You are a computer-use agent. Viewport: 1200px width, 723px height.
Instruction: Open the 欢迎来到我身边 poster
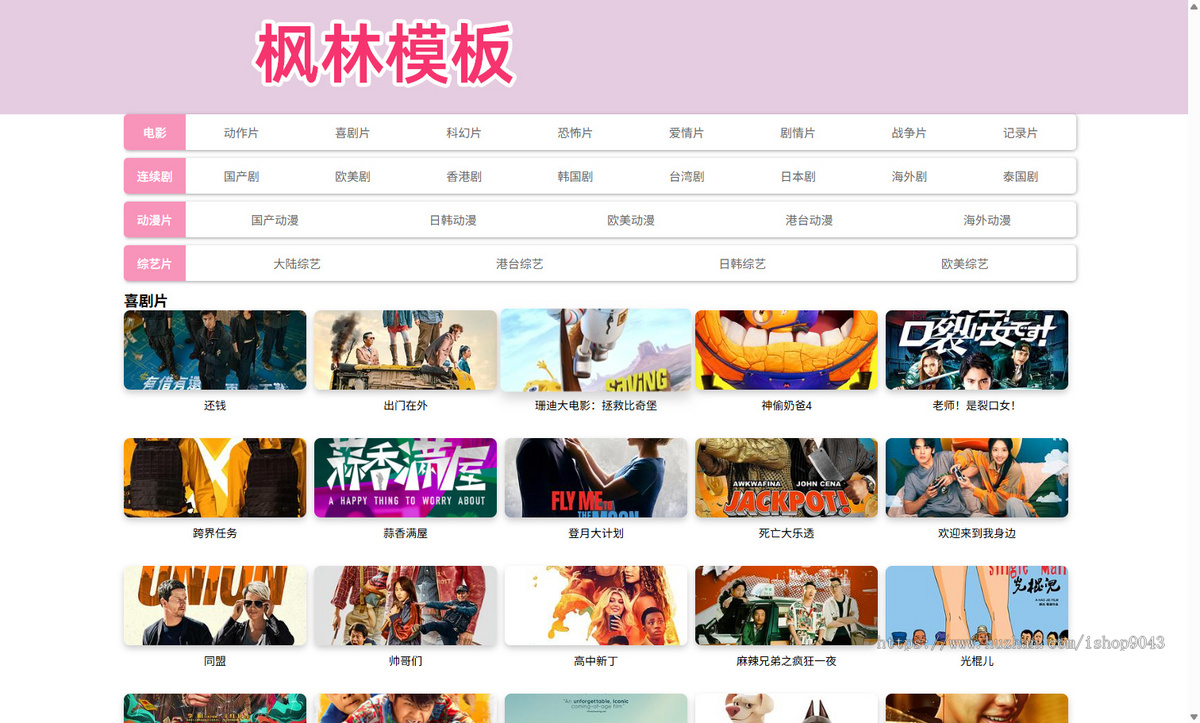point(977,478)
